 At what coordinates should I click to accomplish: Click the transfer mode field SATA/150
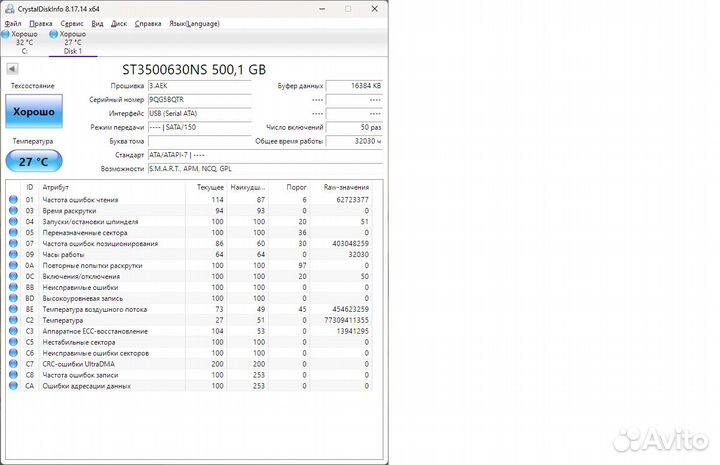(200, 127)
